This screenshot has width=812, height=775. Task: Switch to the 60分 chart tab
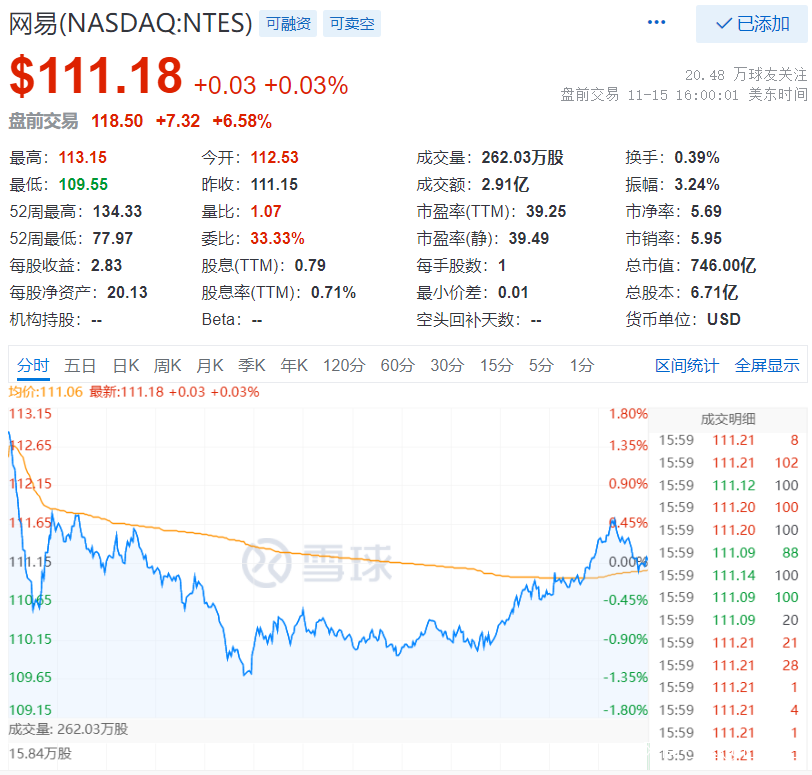pos(397,365)
